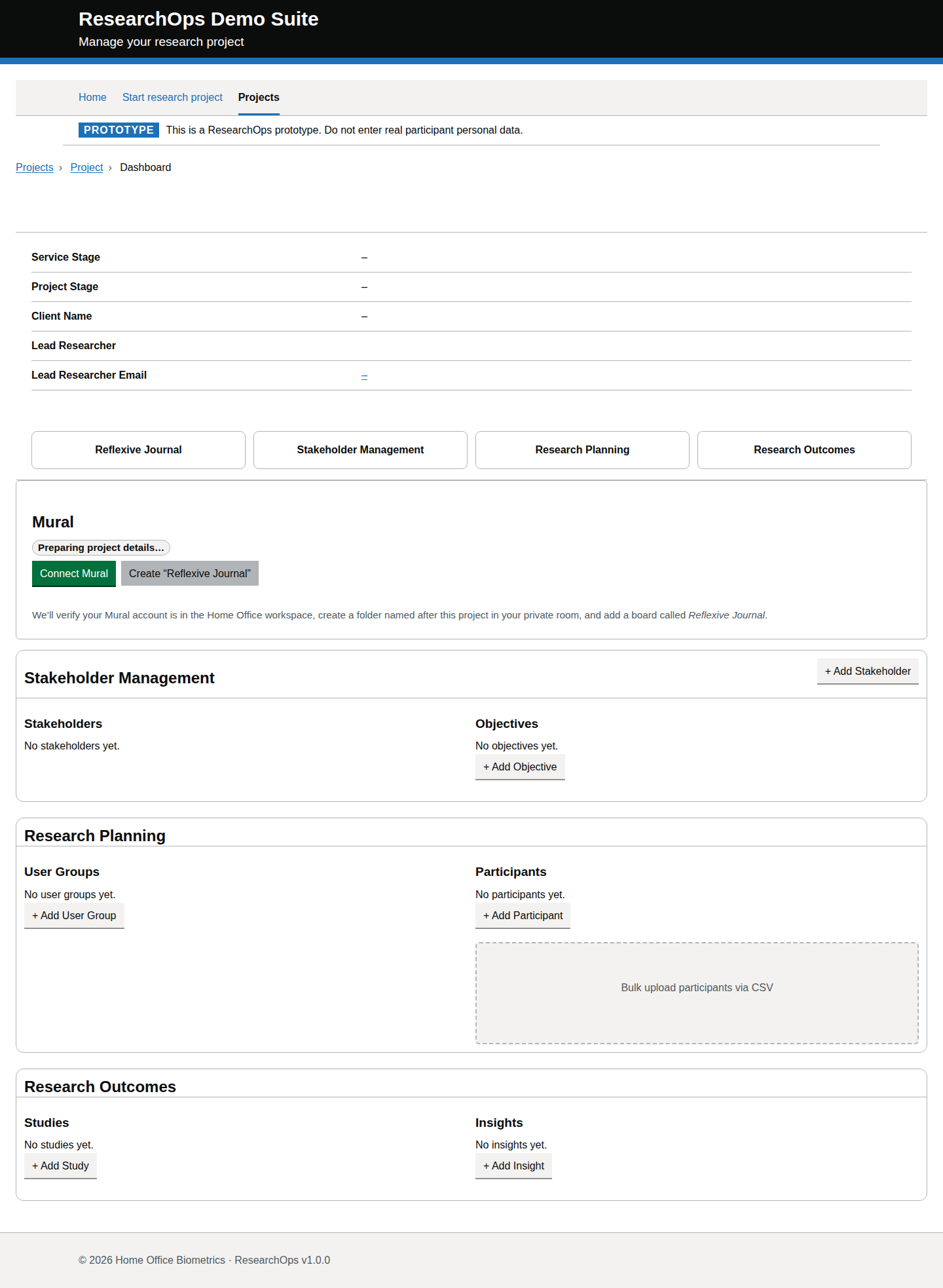This screenshot has width=943, height=1288.
Task: Switch to the Stakeholder Management tab
Action: [x=360, y=449]
